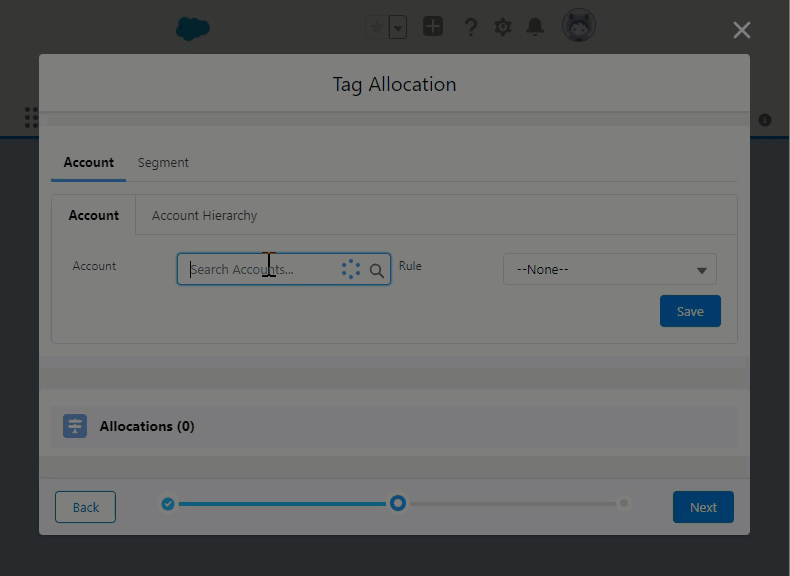Click the Back button
This screenshot has height=576, width=790.
pos(85,507)
